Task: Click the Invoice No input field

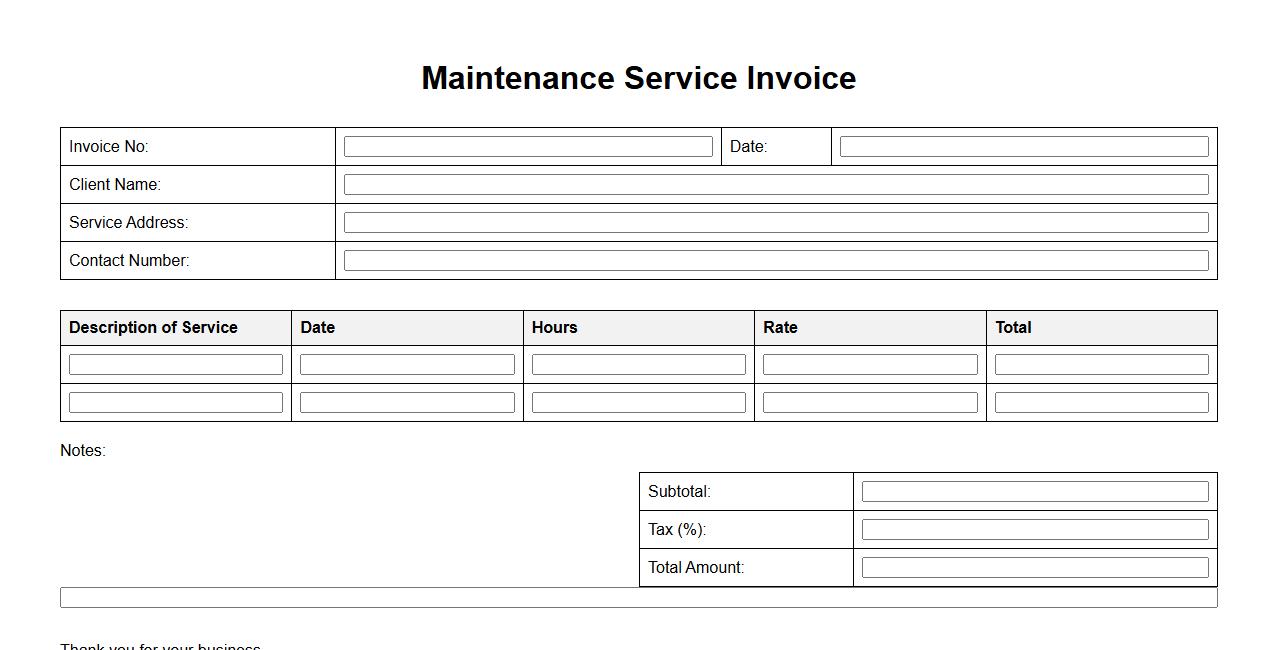Action: 528,147
